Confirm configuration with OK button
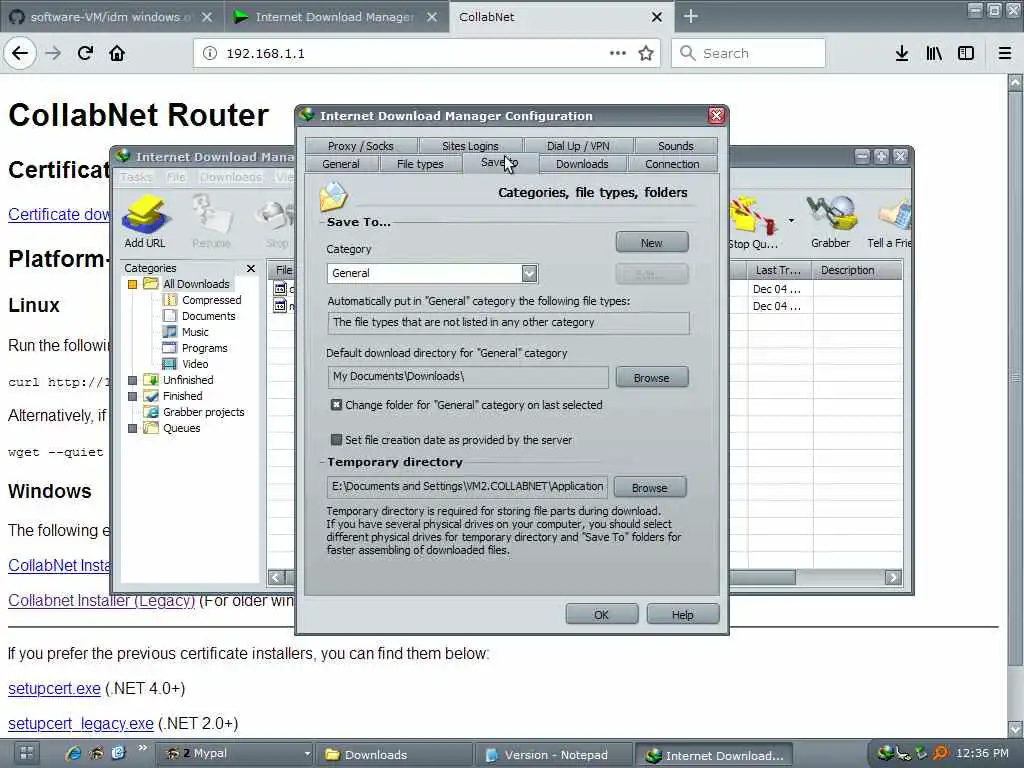1024x768 pixels. (601, 615)
